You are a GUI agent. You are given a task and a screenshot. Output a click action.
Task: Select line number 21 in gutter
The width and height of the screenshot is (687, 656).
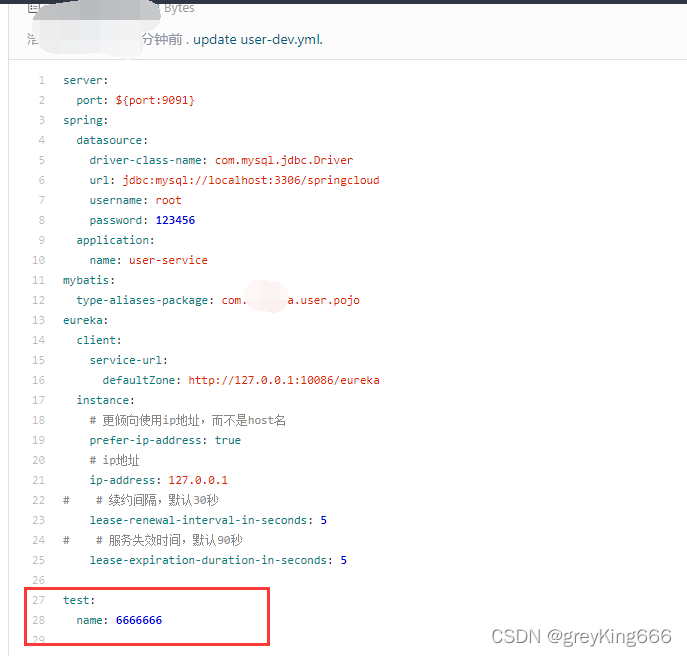(39, 480)
